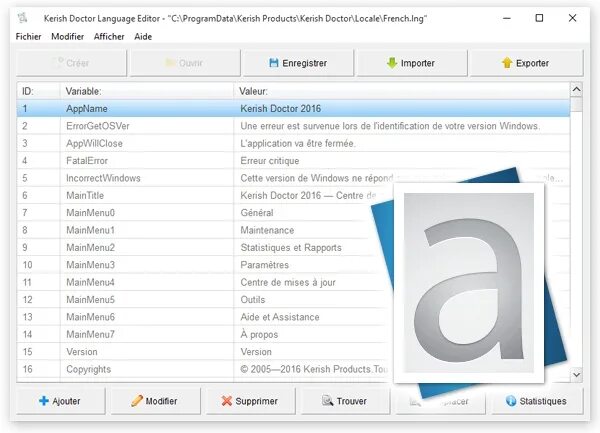This screenshot has width=600, height=433.
Task: Open the Fichier menu
Action: click(28, 37)
